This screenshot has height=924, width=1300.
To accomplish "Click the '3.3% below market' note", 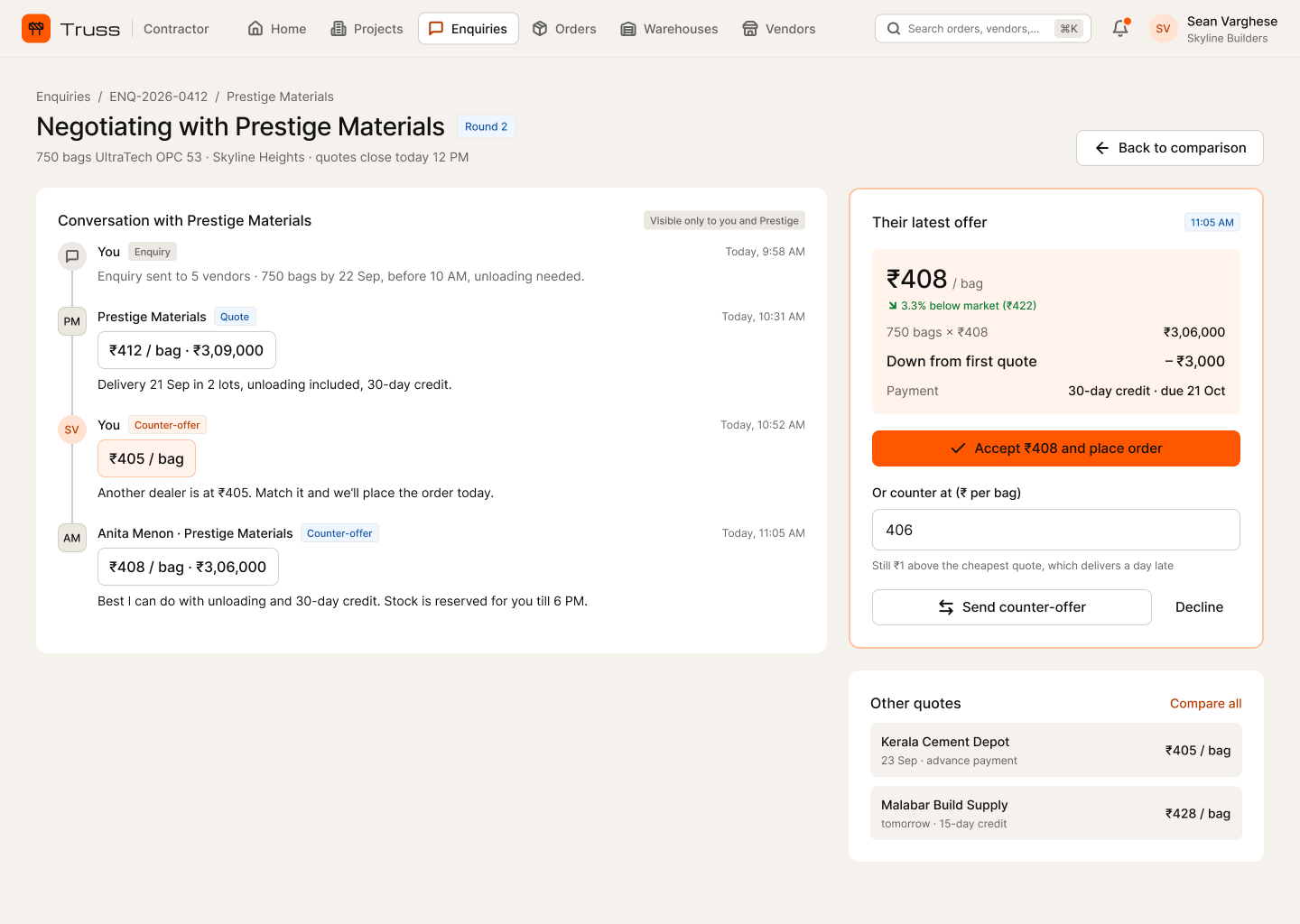I will (962, 306).
